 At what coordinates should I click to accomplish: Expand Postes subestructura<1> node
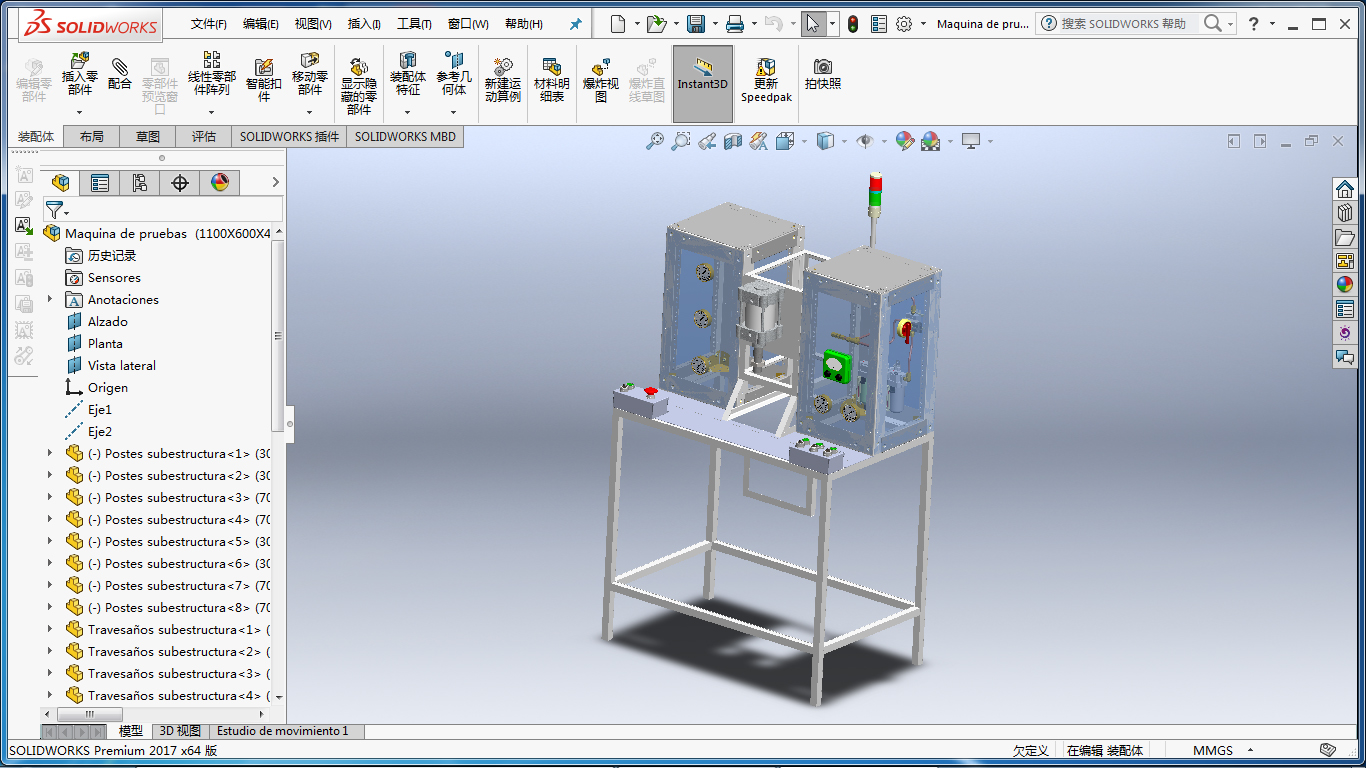tap(50, 453)
